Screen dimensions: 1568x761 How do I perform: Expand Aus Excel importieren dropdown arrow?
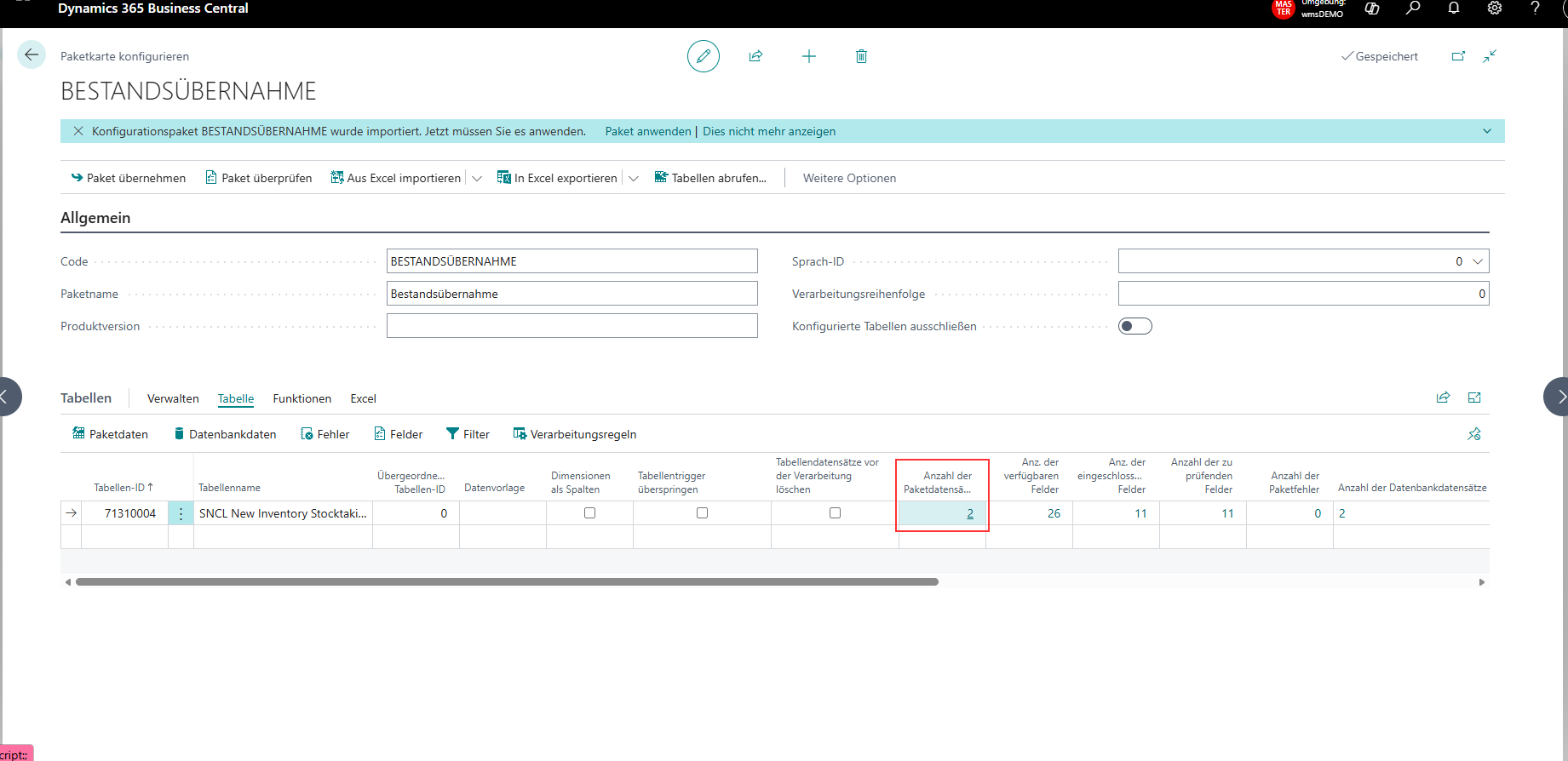477,178
